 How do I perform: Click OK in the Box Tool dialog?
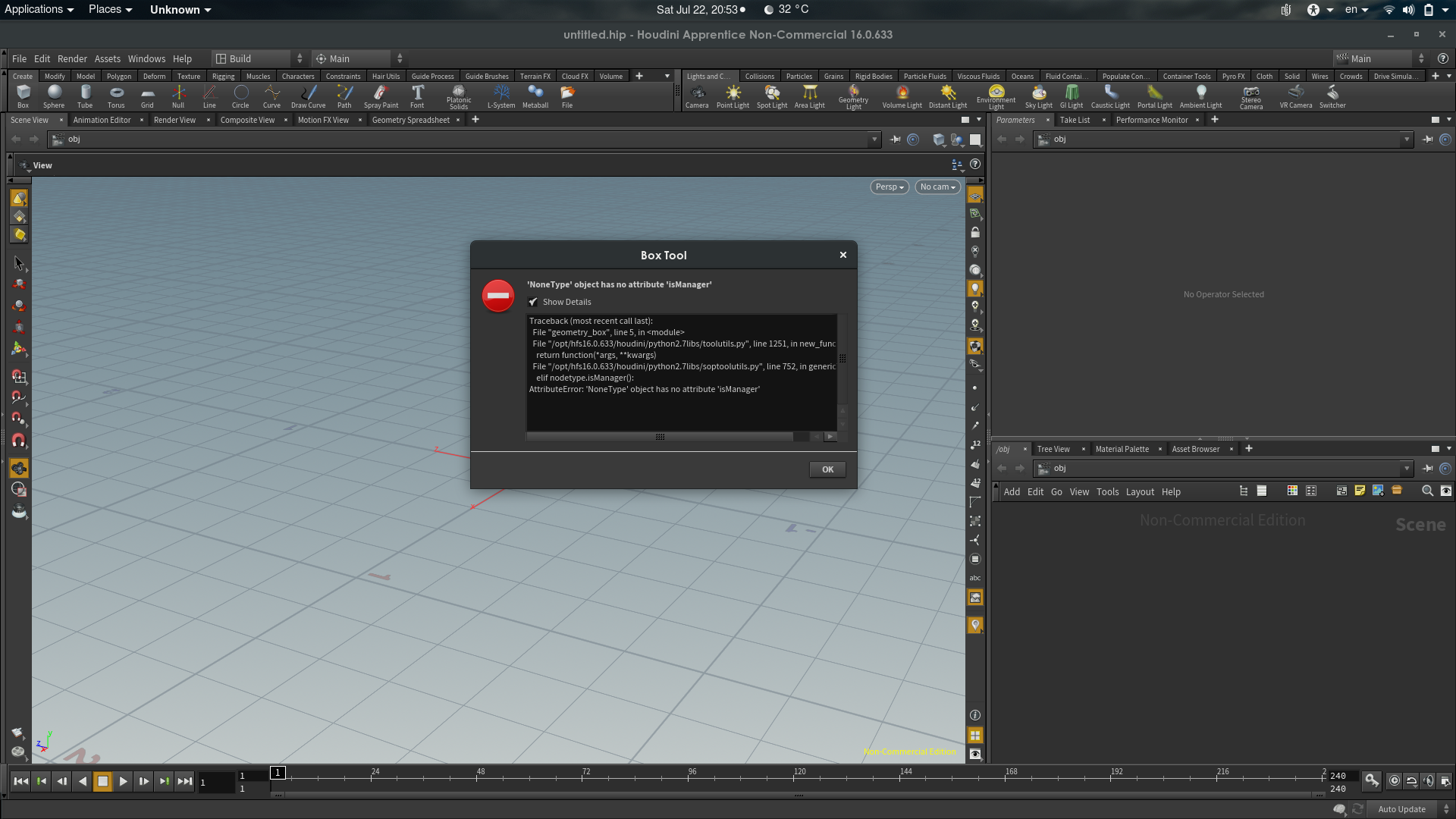pos(827,469)
